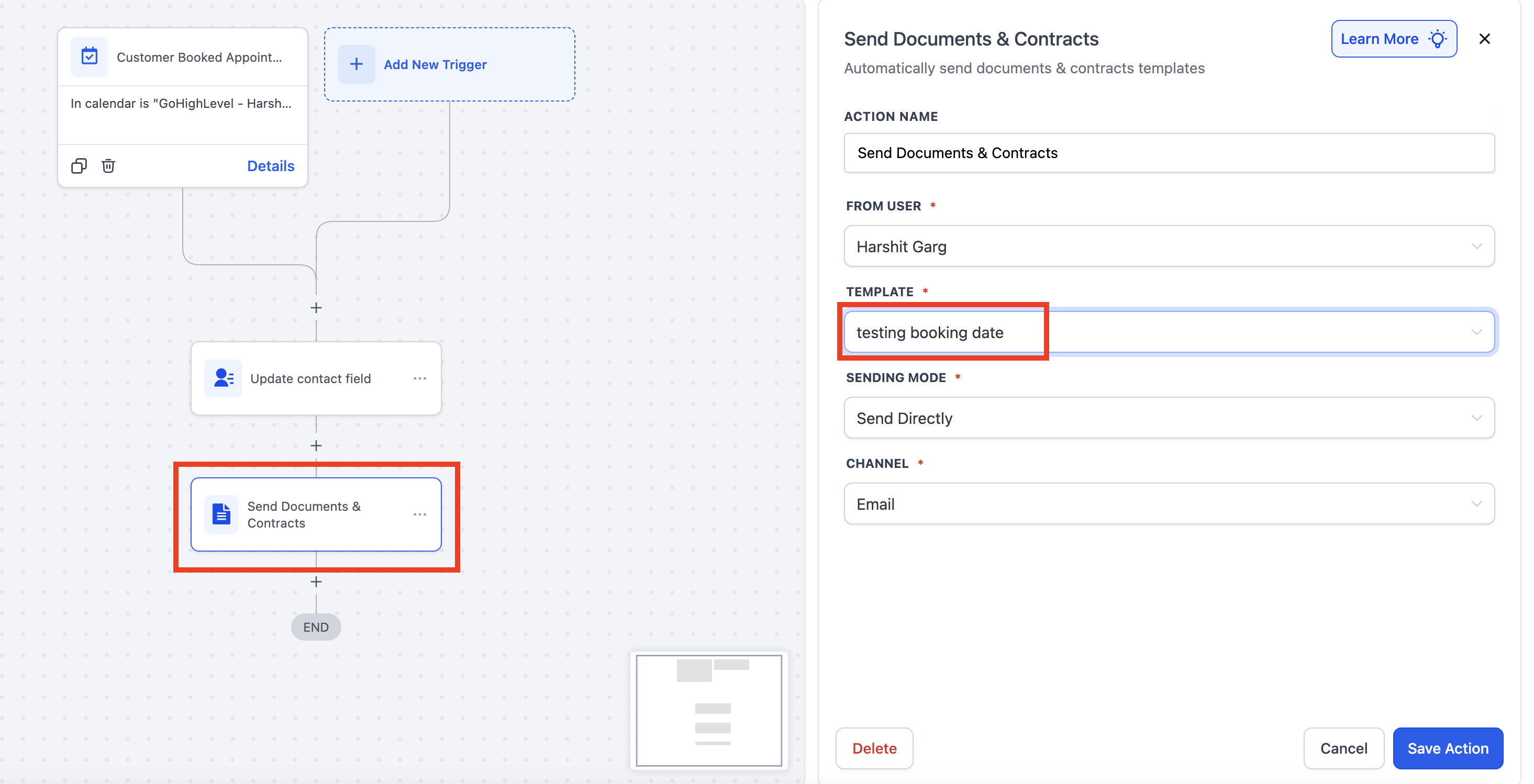
Task: Click the duplicate trigger icon
Action: (x=79, y=165)
